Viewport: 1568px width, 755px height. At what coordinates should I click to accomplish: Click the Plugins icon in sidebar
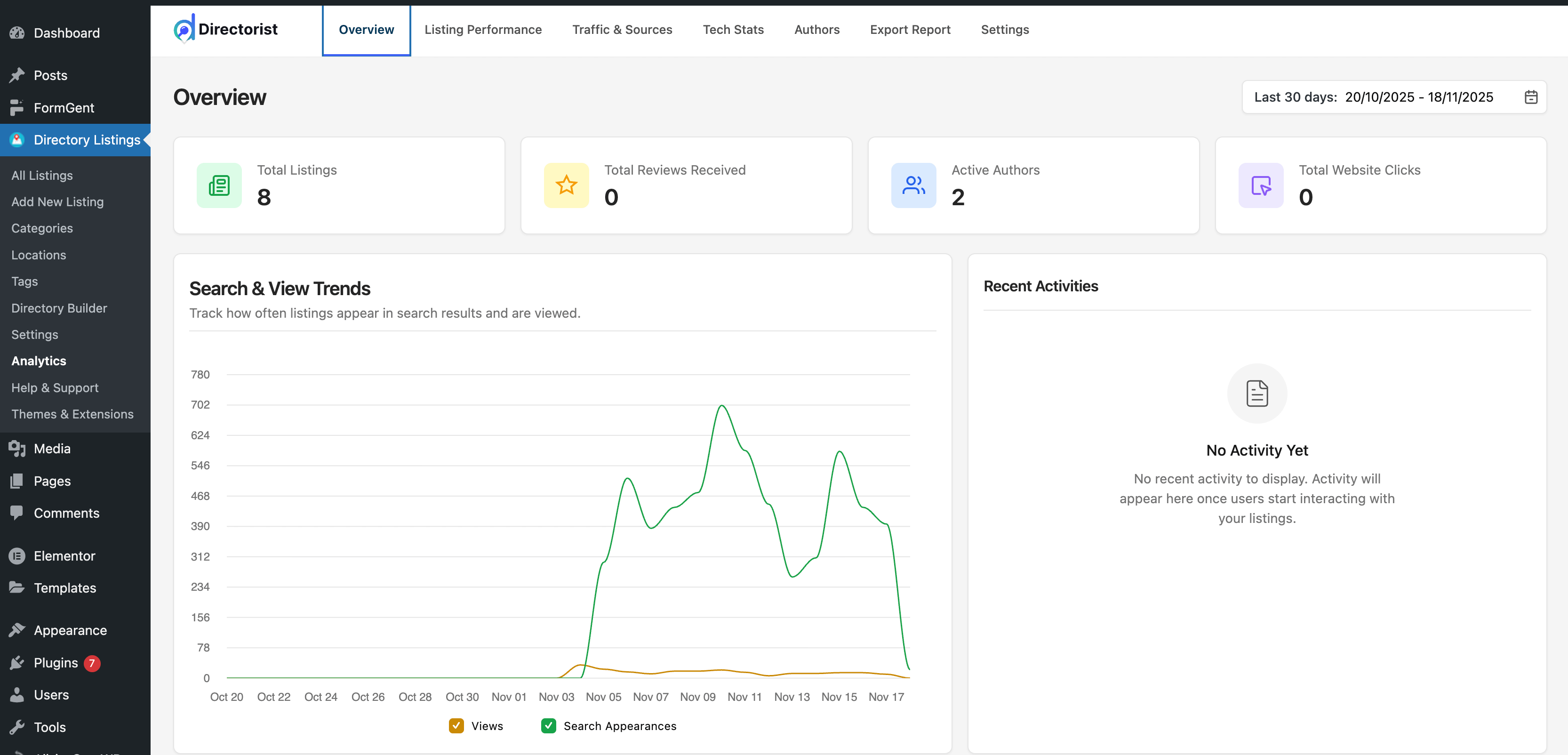pos(17,662)
